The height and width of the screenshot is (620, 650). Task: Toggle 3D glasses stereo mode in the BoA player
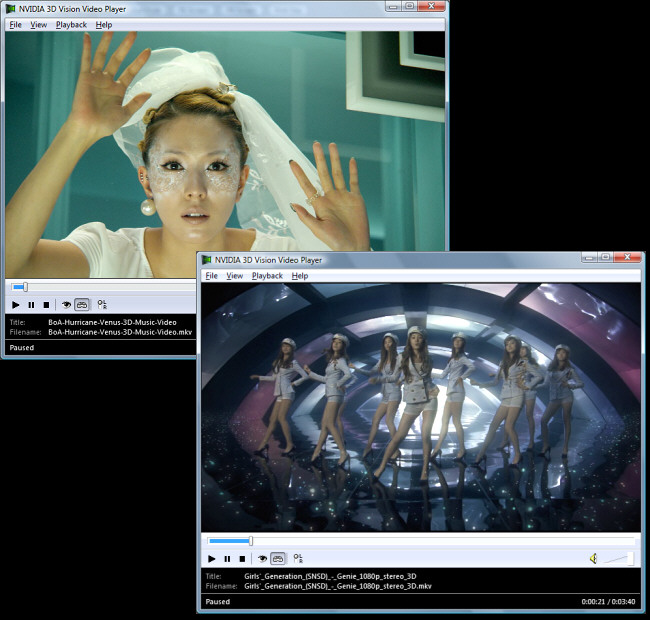pyautogui.click(x=82, y=305)
